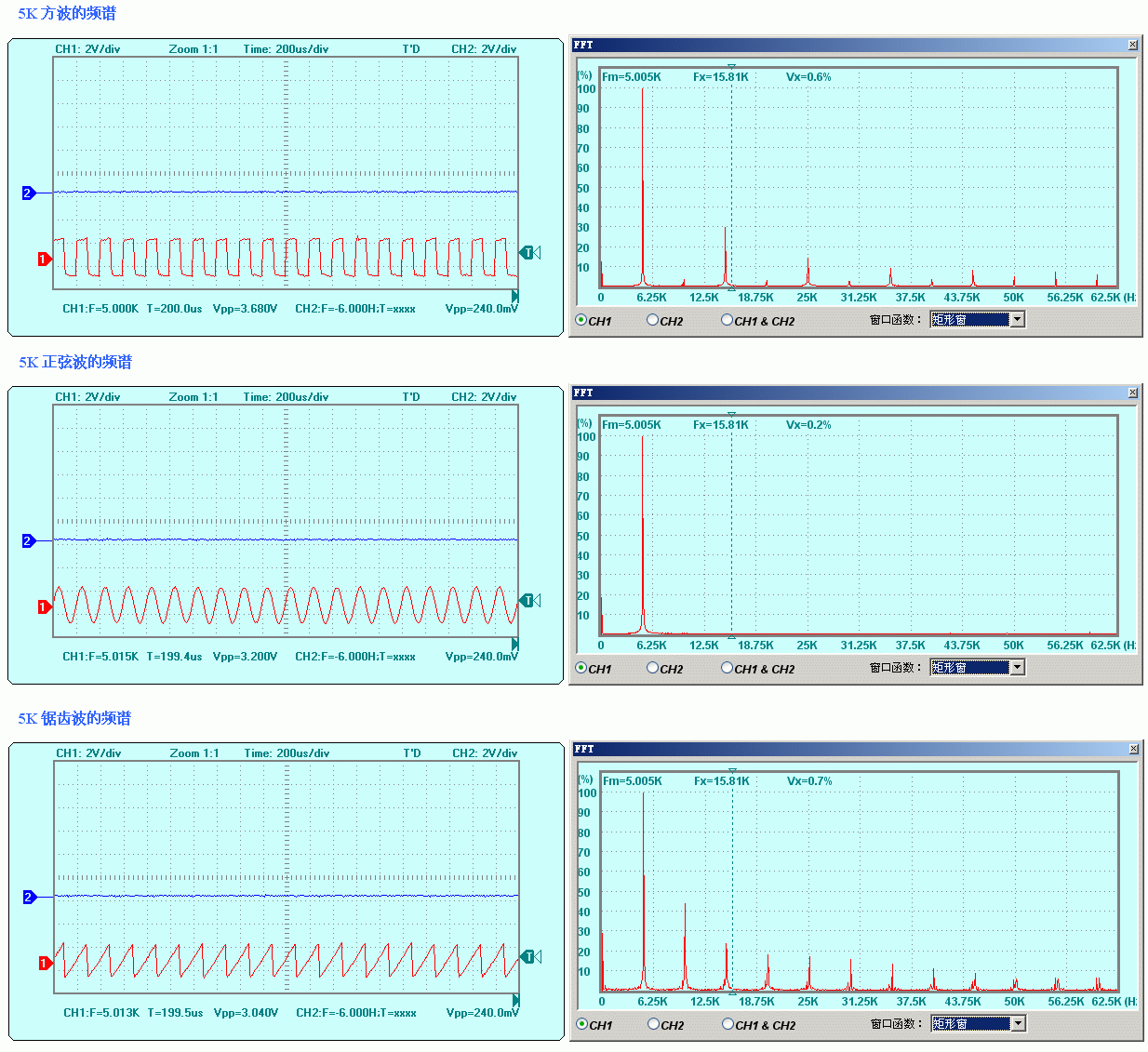
Task: Choose CH1 & CH2 option in the sawtooth FFT
Action: [728, 1024]
